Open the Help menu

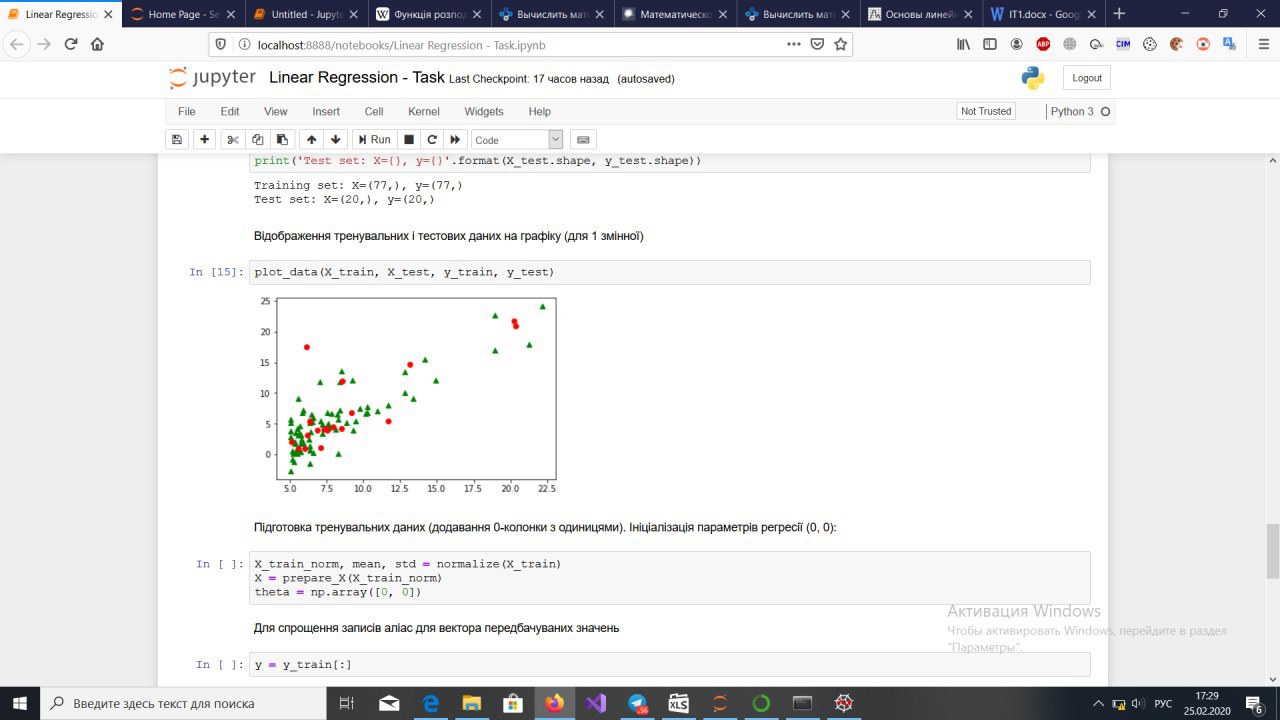pos(540,111)
